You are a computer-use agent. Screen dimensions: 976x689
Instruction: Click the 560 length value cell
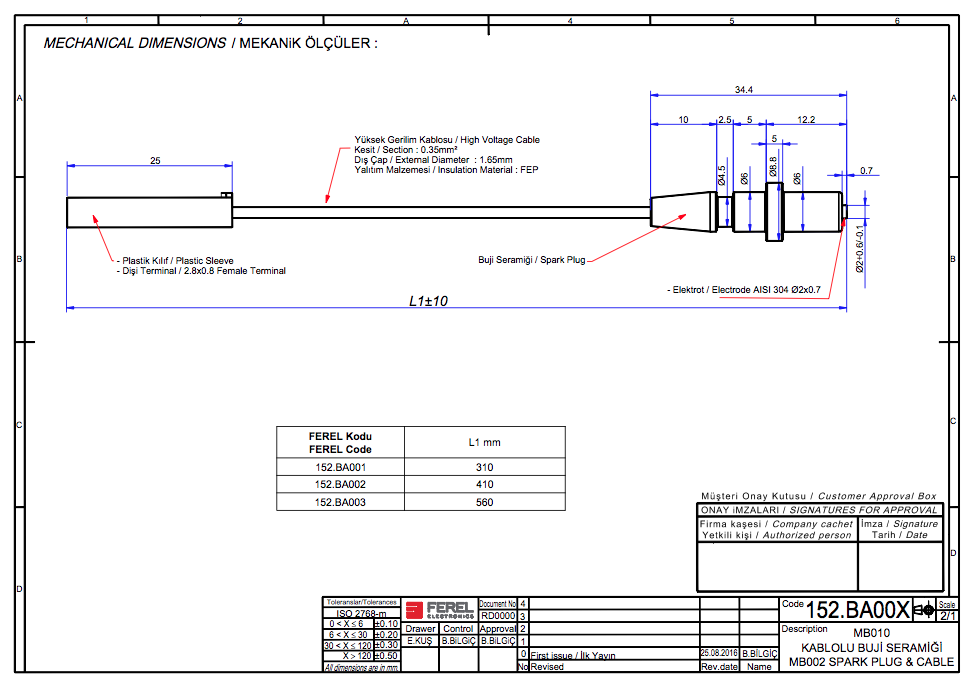485,503
